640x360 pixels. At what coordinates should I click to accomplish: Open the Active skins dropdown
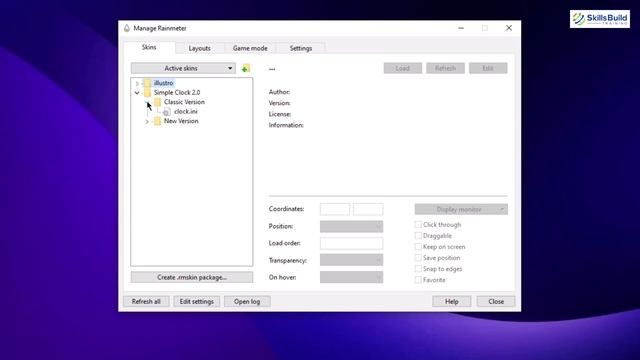pyautogui.click(x=183, y=68)
